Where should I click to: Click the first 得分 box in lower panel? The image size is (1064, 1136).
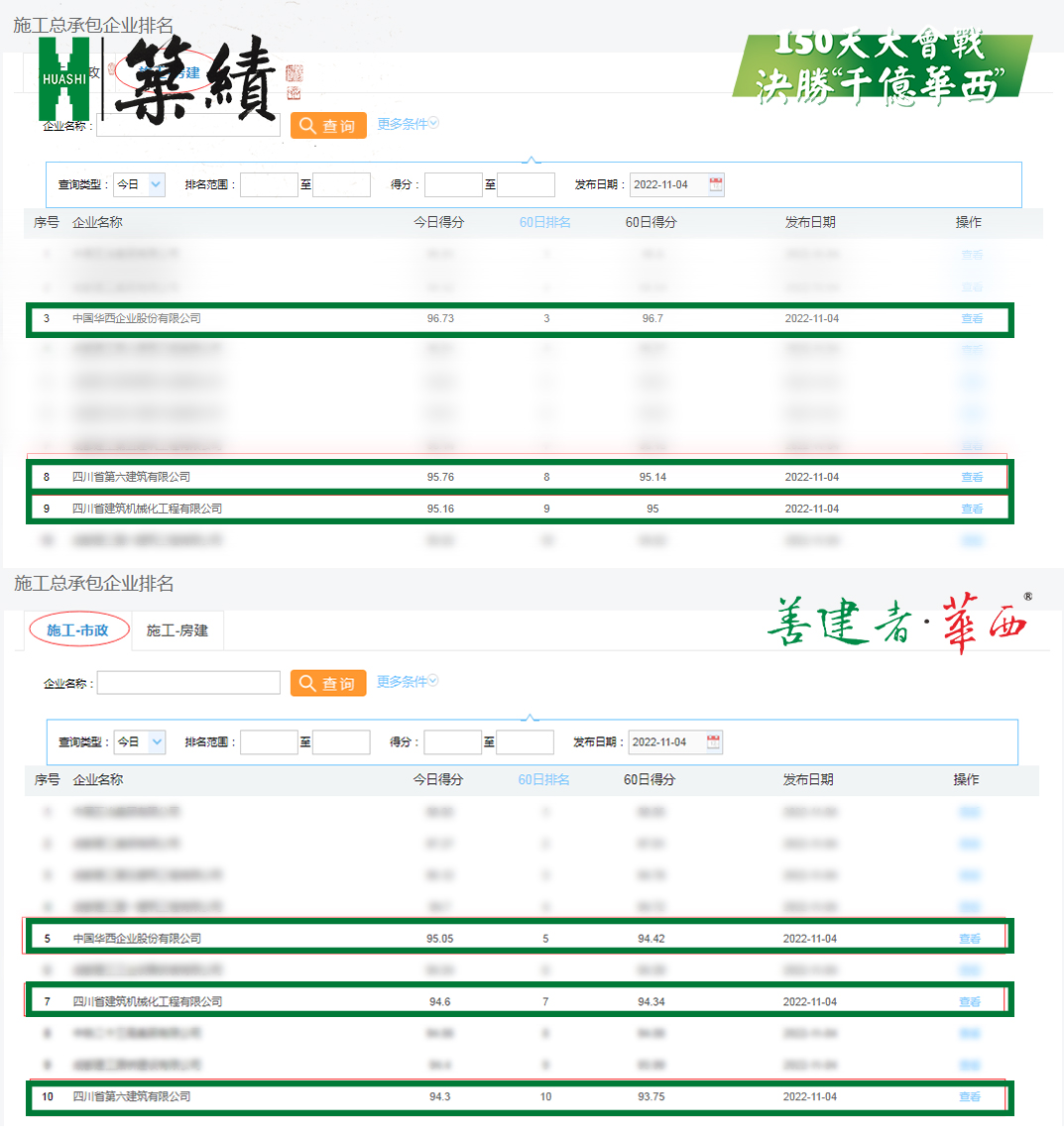tap(452, 742)
